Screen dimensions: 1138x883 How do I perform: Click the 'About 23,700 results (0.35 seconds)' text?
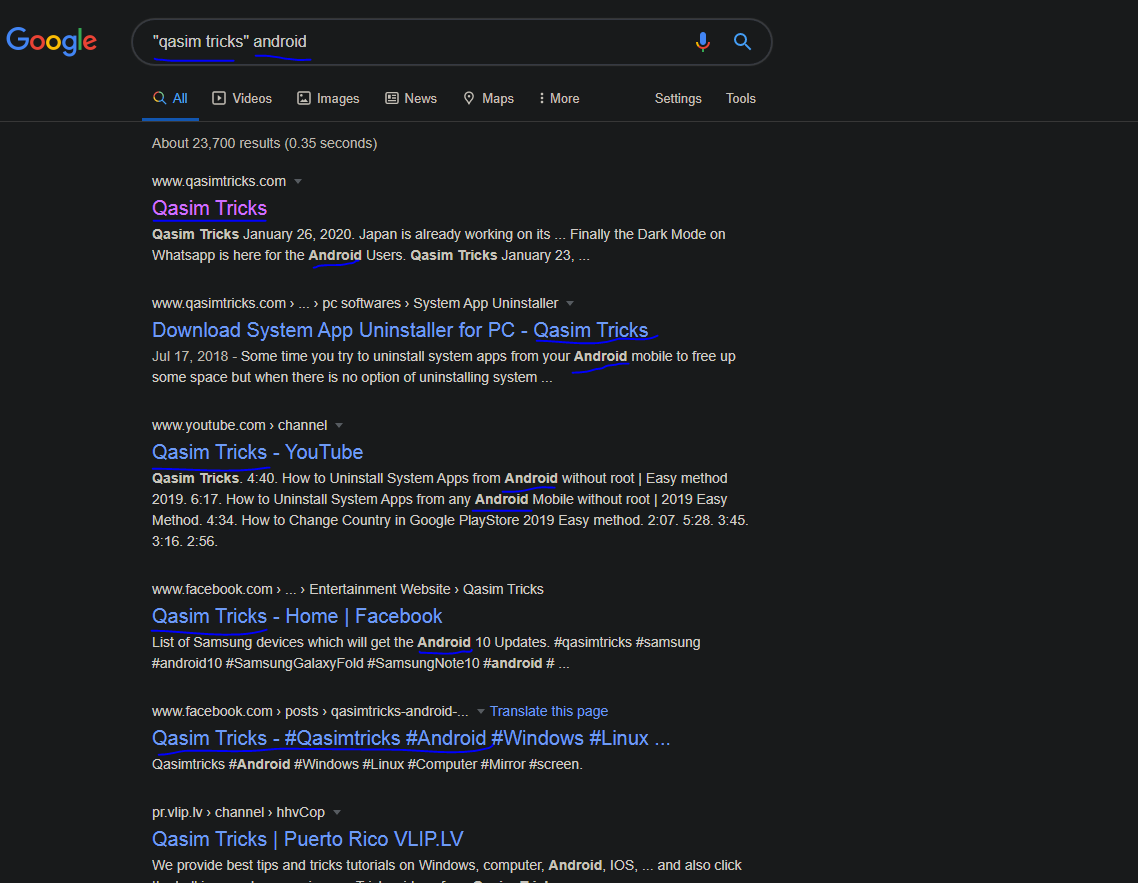pos(264,143)
